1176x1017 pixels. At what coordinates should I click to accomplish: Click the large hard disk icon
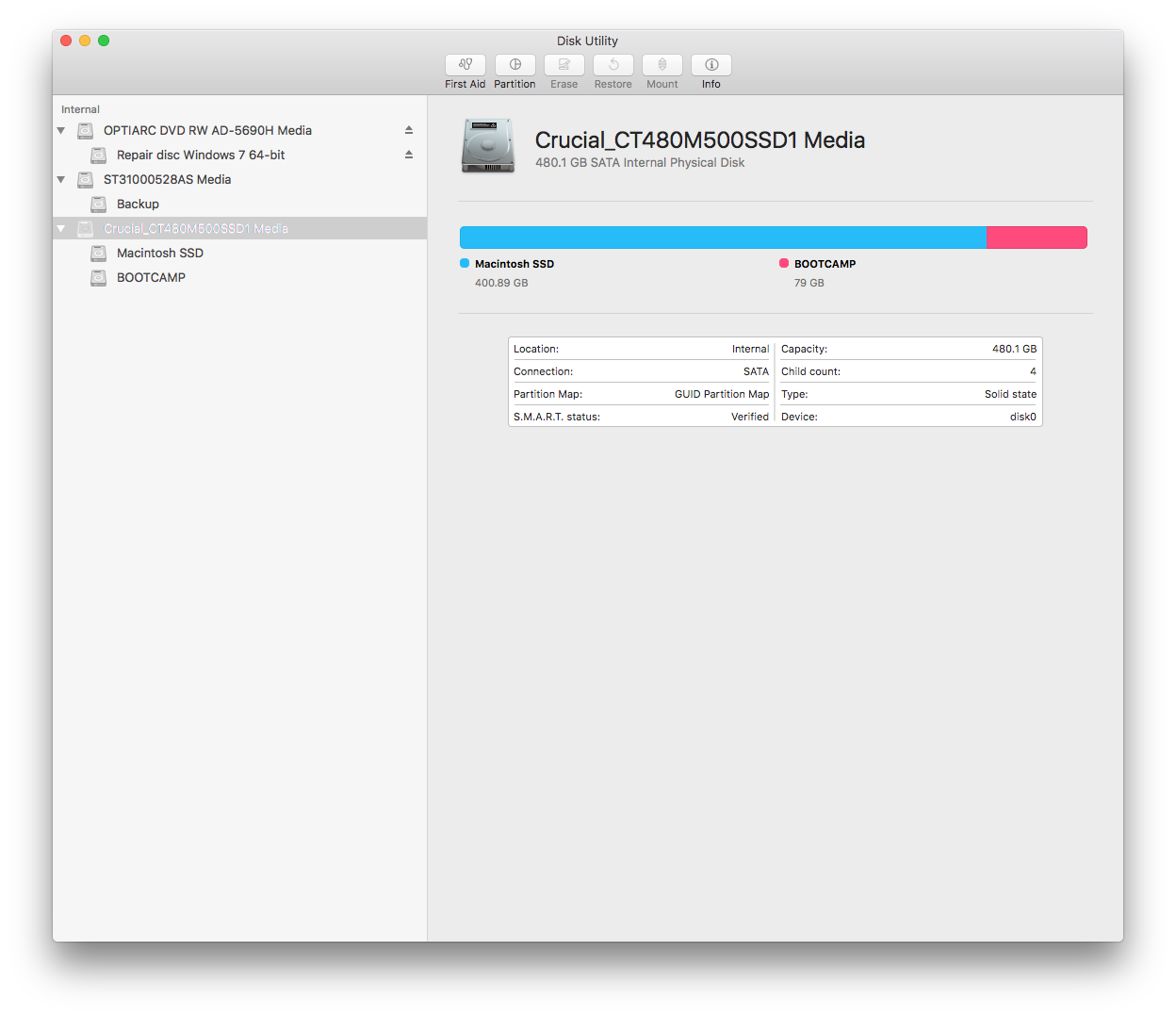point(488,146)
